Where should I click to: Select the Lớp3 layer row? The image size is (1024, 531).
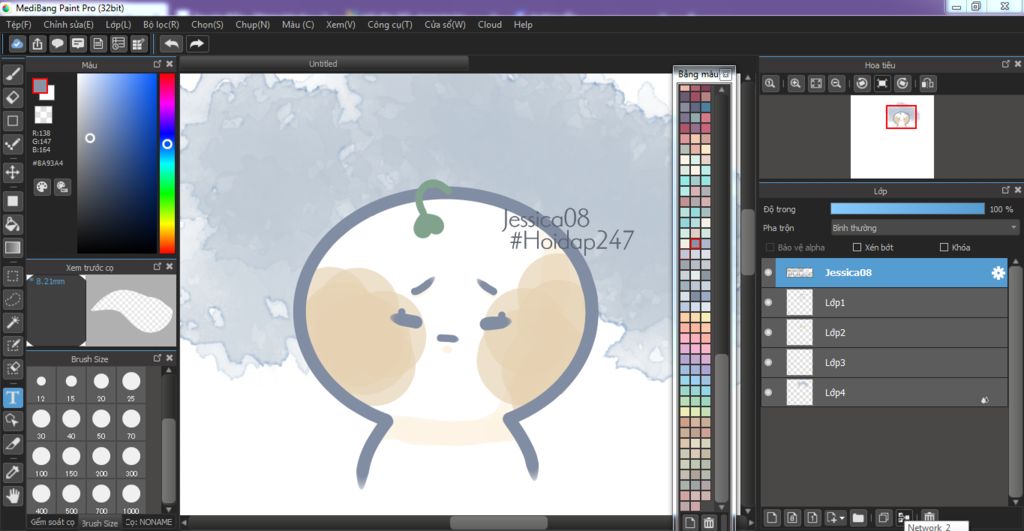coord(885,362)
